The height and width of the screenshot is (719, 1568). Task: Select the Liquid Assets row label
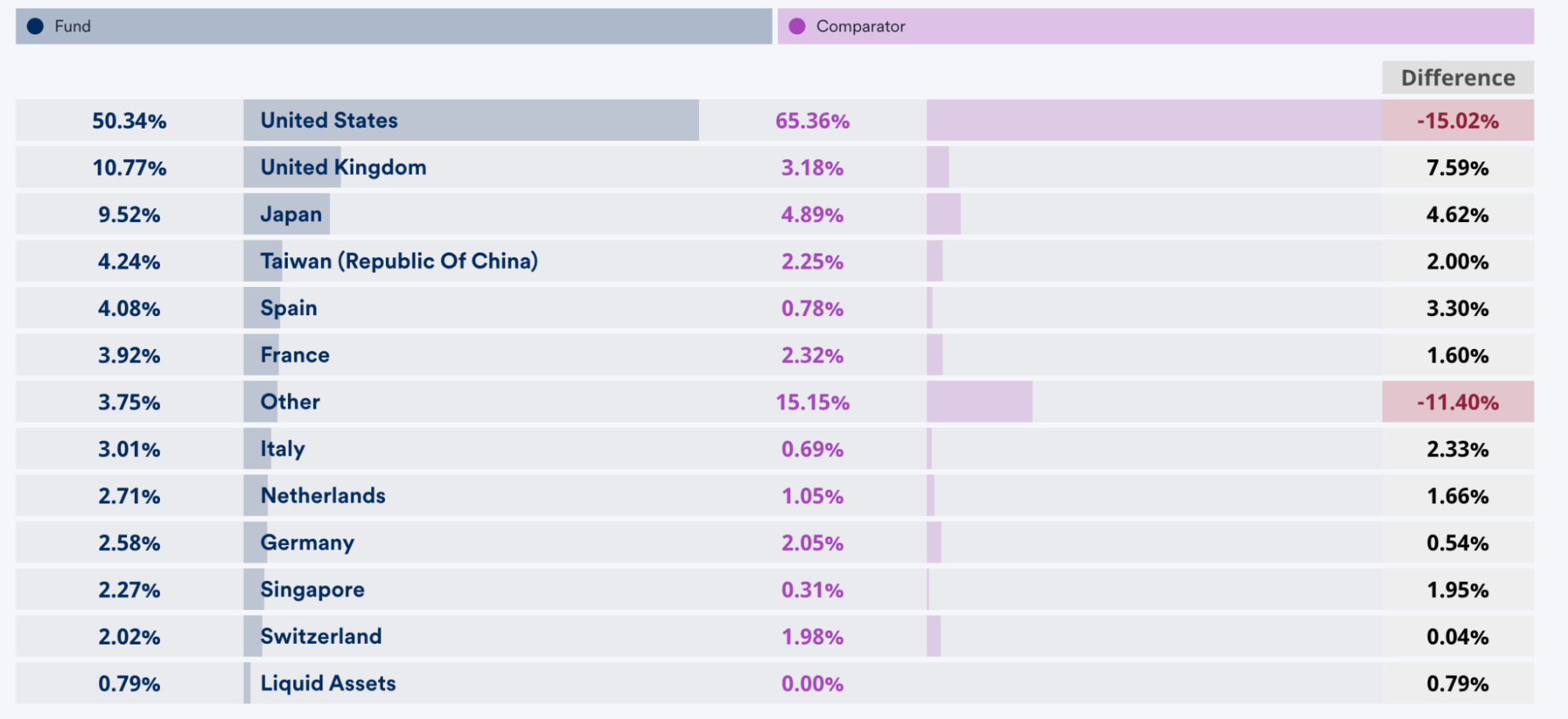pyautogui.click(x=328, y=684)
